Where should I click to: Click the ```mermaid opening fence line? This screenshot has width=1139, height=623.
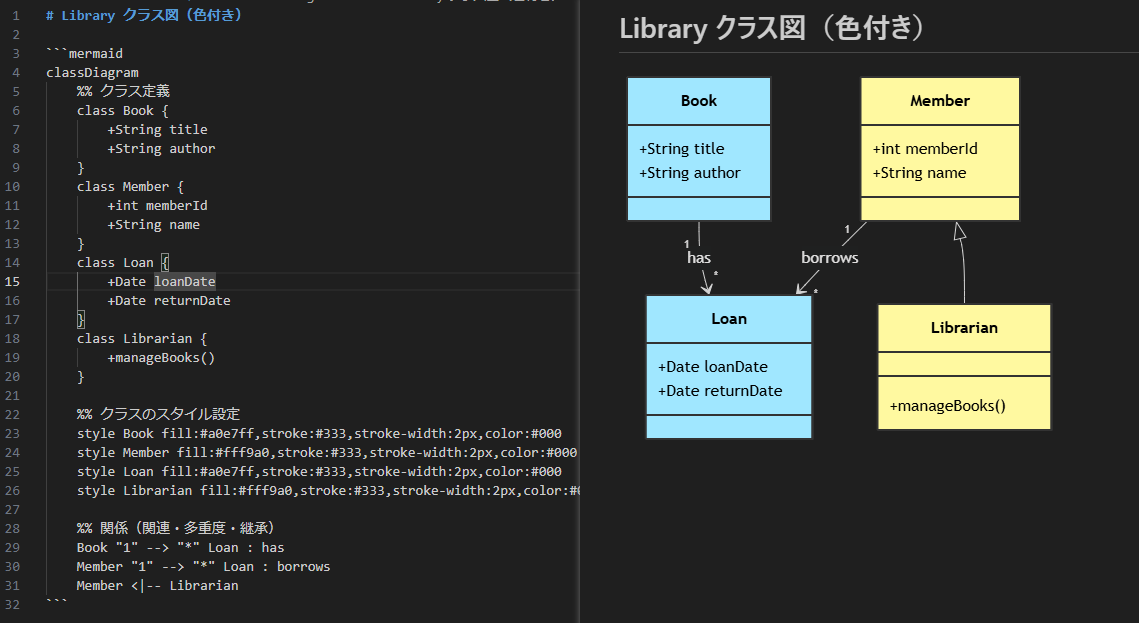(84, 54)
